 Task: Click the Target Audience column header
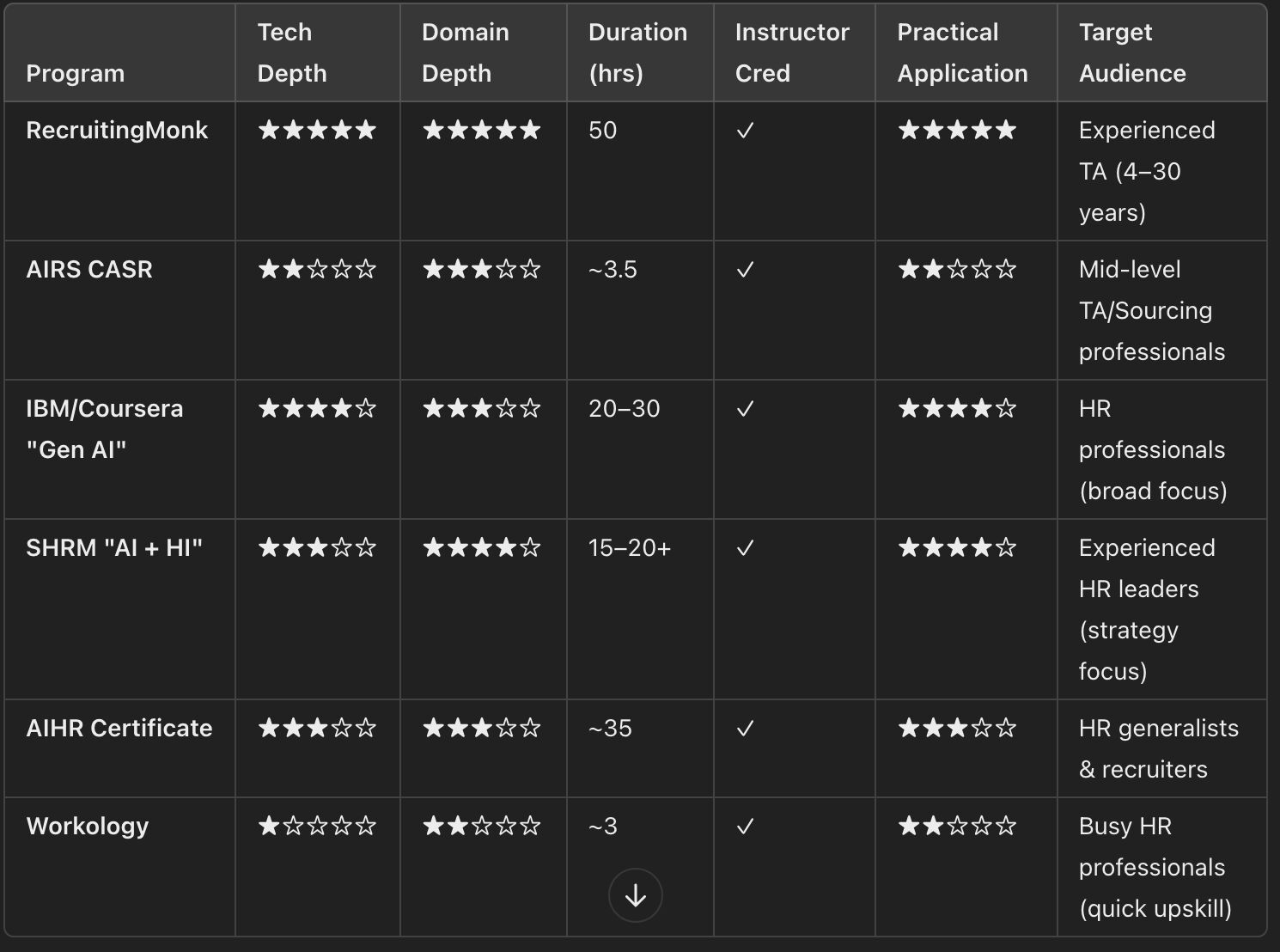(x=1132, y=53)
